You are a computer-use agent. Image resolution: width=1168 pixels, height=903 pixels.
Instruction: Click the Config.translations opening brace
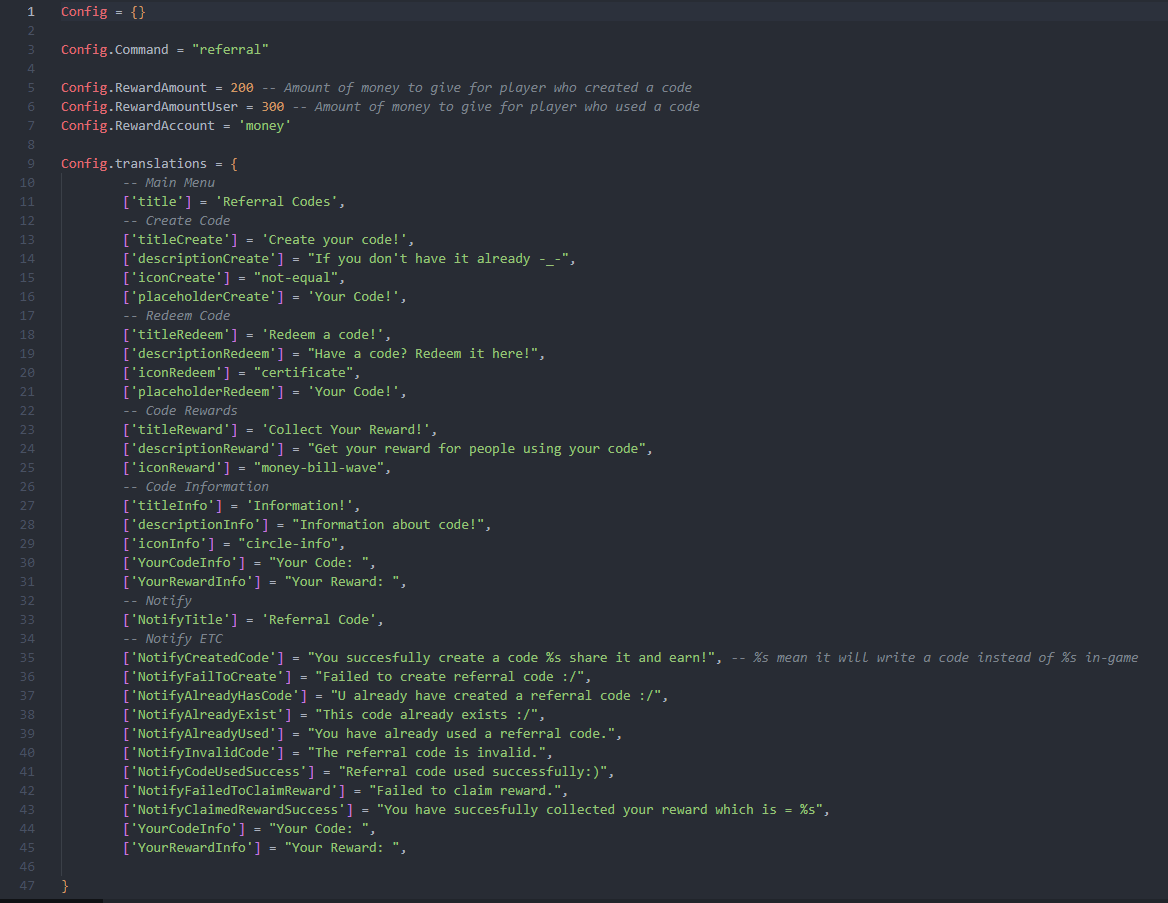pos(233,163)
